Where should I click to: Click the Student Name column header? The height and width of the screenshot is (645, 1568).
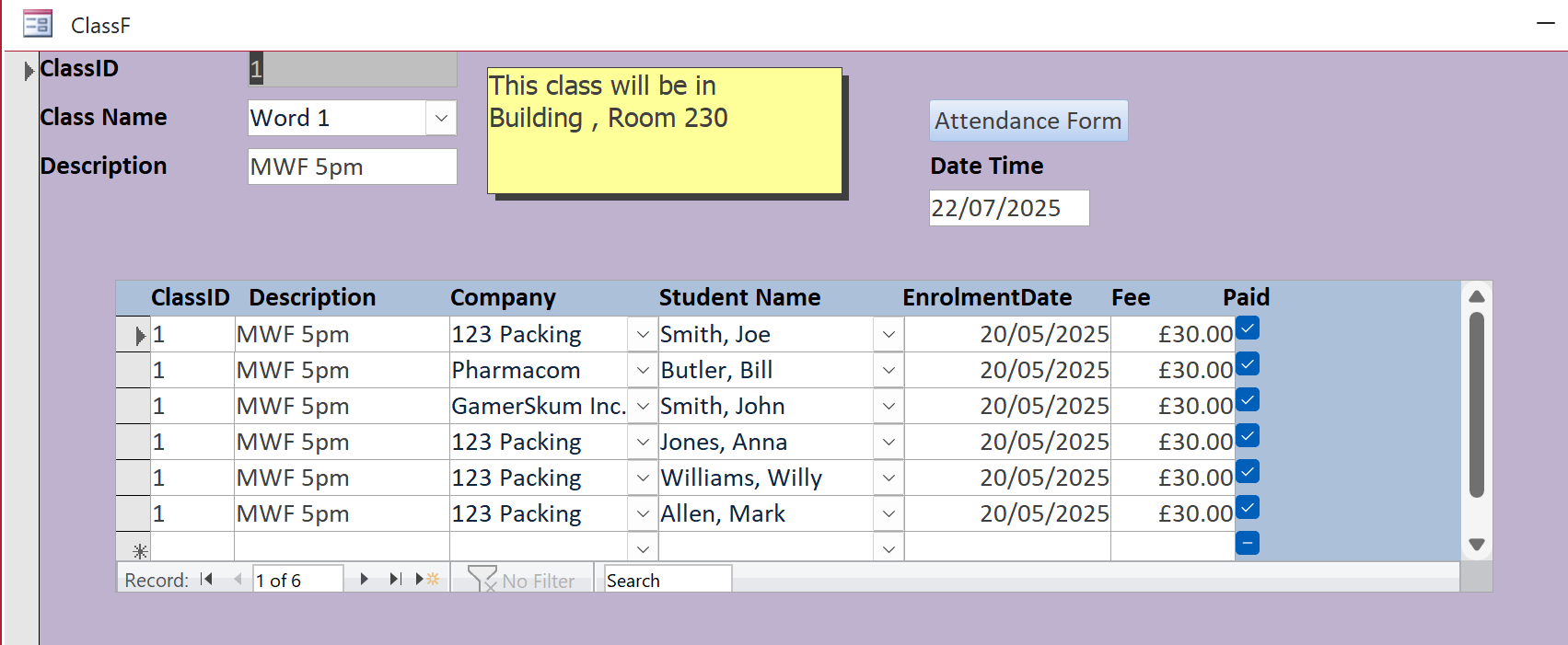point(739,297)
